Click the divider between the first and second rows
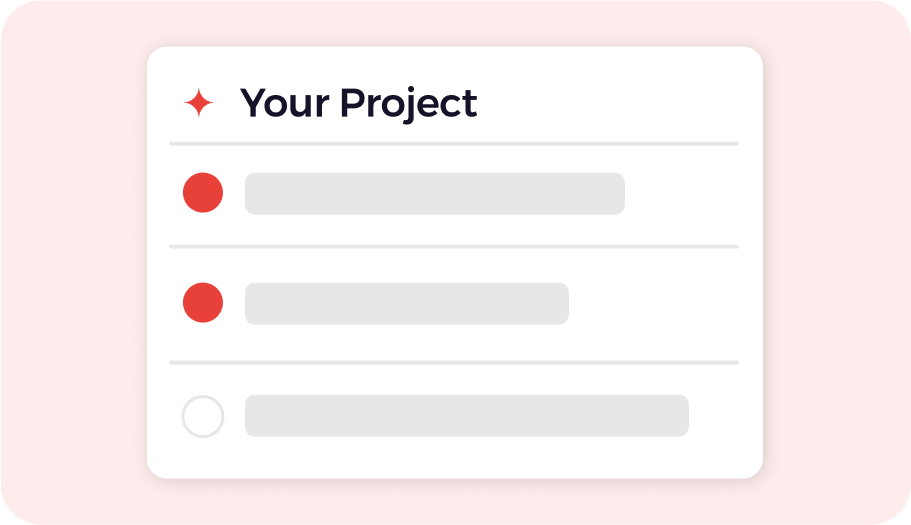911x525 pixels. (453, 246)
